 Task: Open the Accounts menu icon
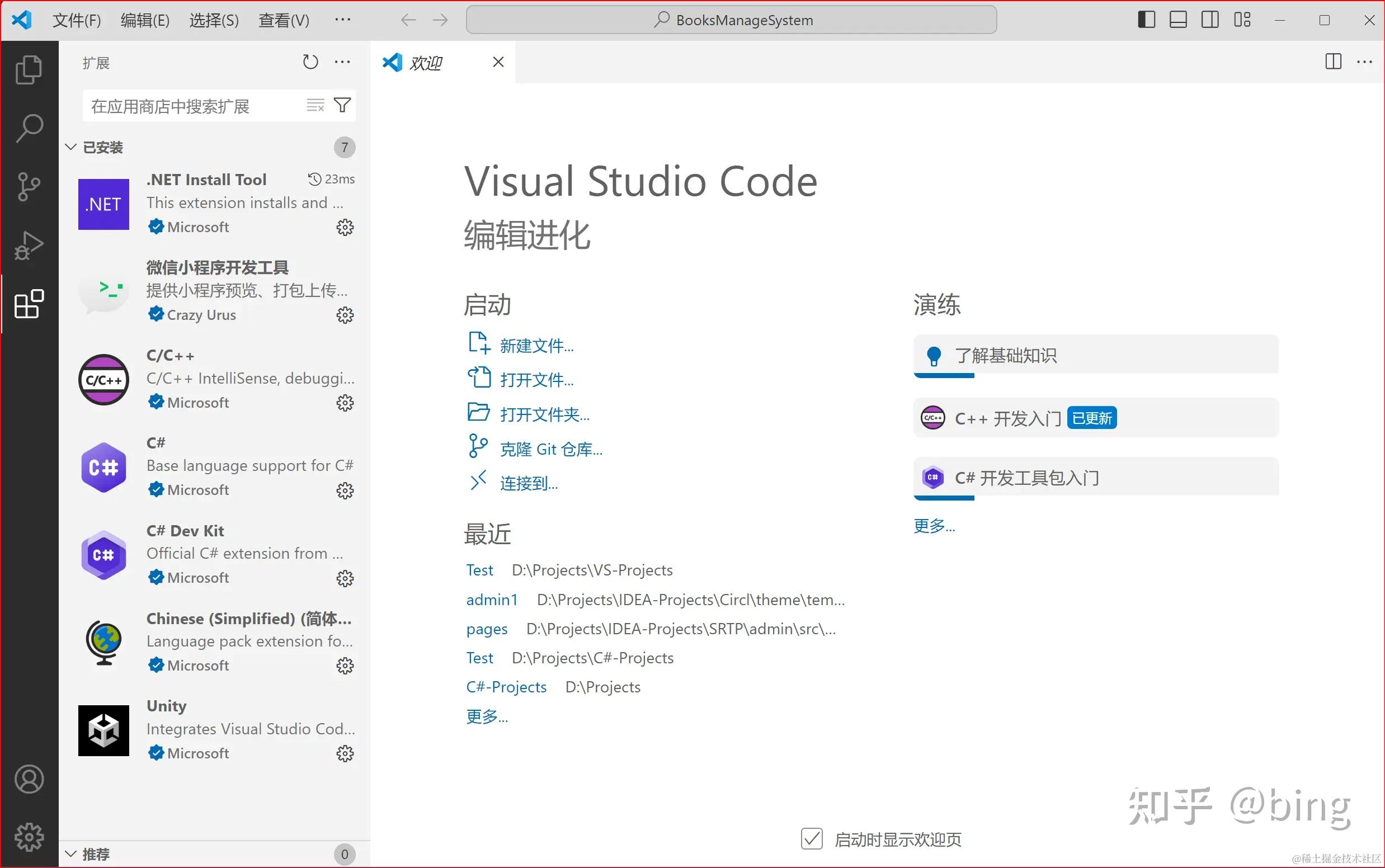[29, 779]
